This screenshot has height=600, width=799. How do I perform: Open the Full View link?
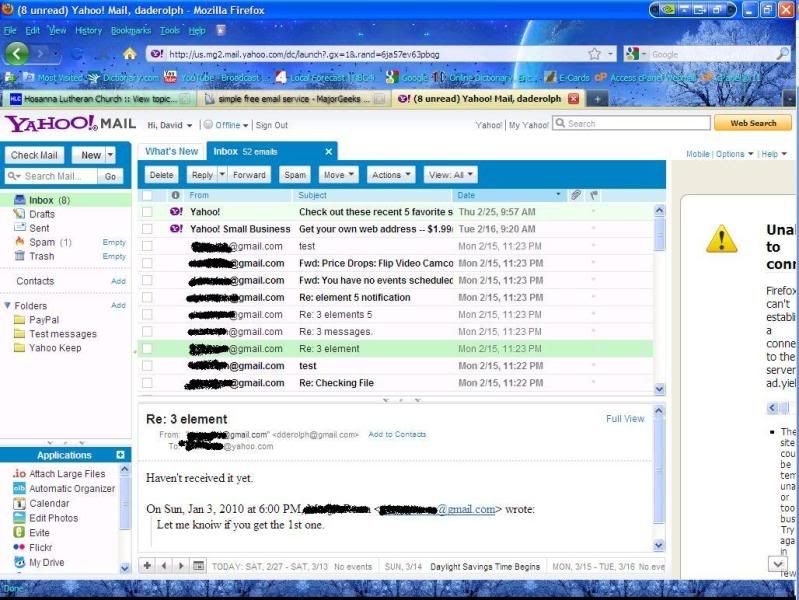coord(625,419)
